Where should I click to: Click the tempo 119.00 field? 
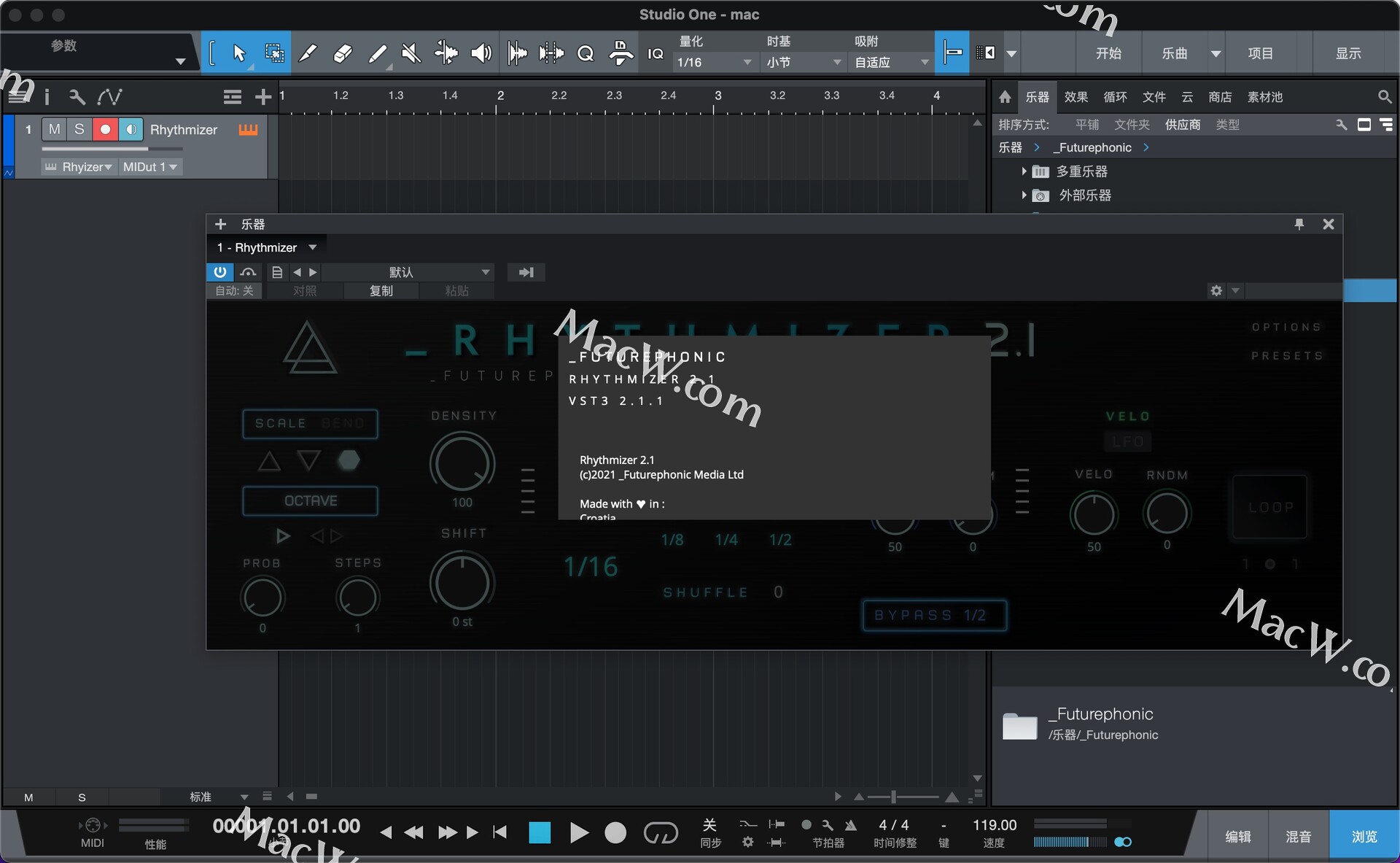pyautogui.click(x=995, y=825)
